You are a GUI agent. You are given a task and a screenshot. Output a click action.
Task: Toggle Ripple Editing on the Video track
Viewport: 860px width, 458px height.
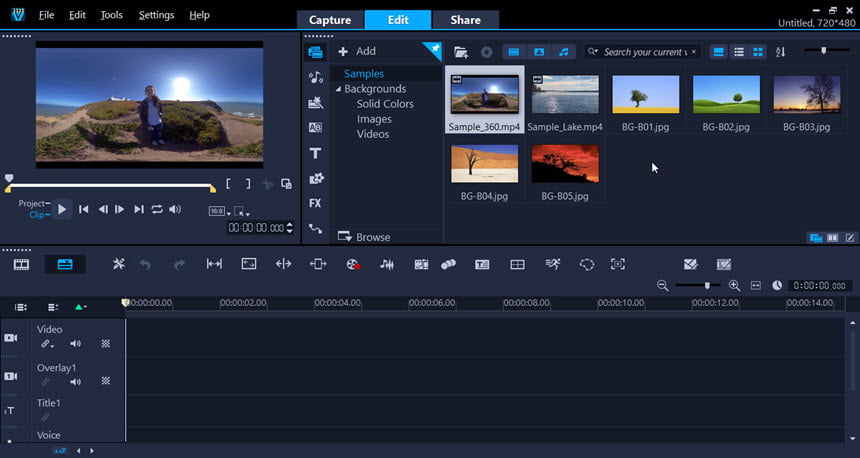47,344
